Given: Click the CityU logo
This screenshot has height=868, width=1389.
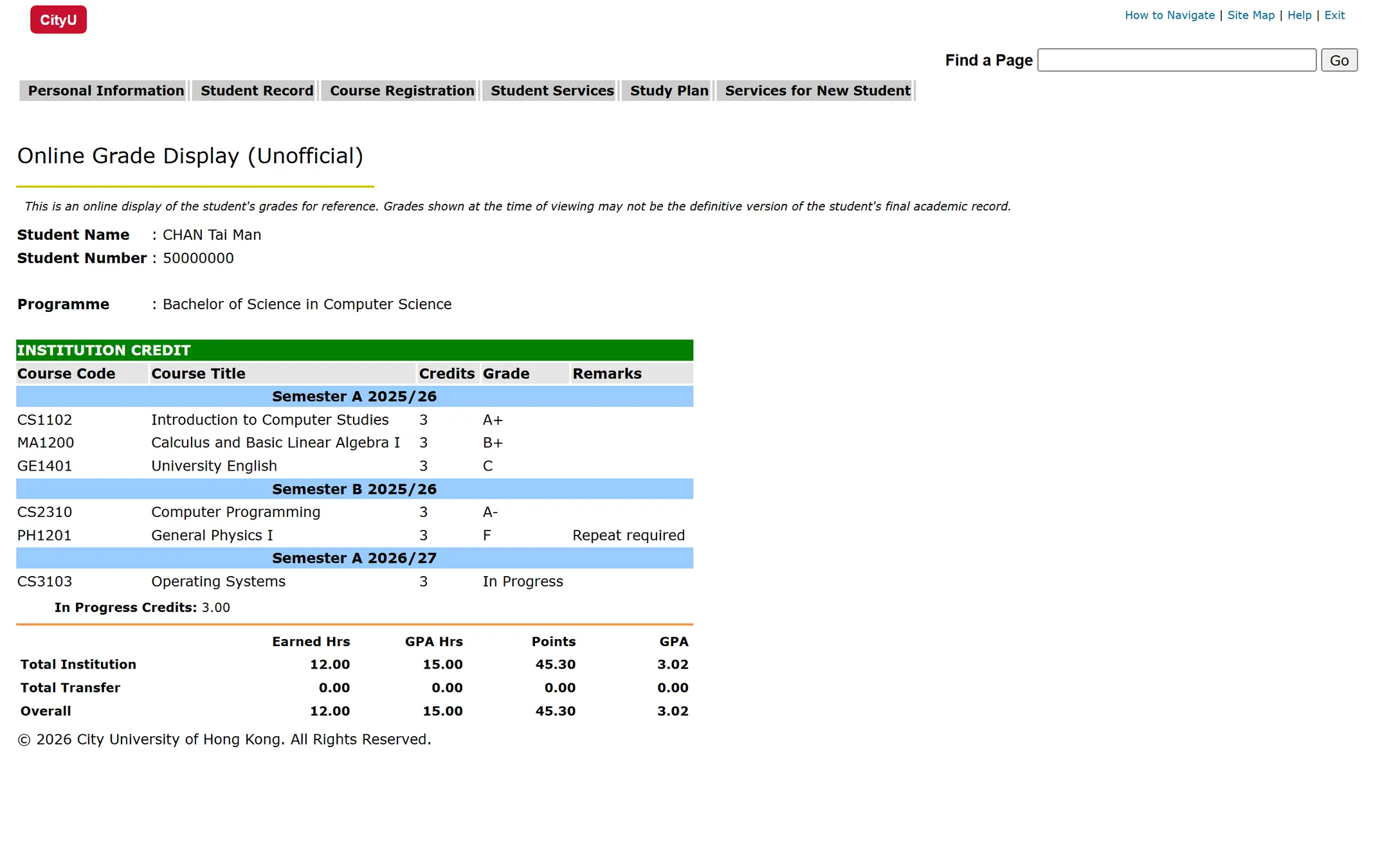Looking at the screenshot, I should coord(59,20).
